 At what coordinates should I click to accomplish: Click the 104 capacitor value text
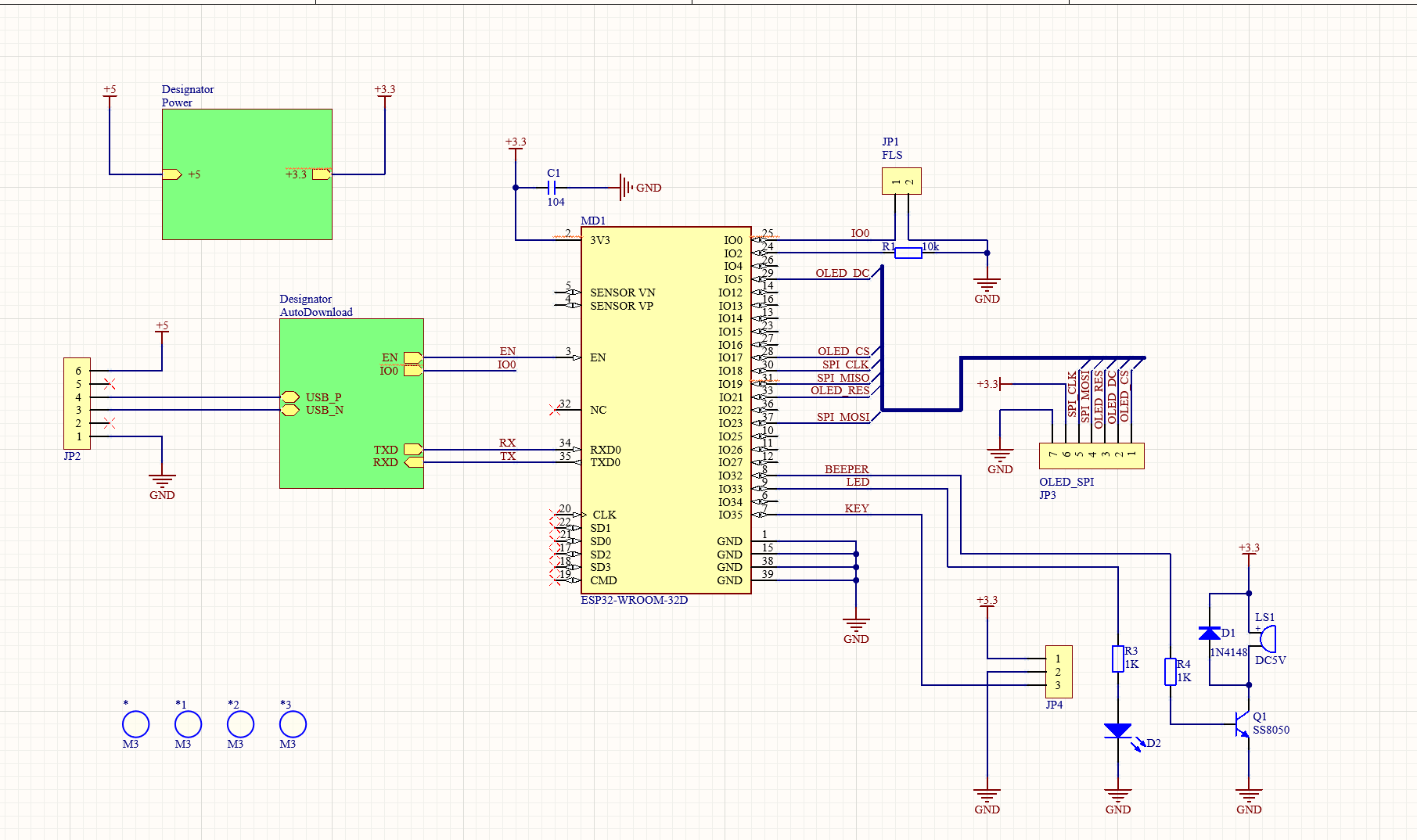556,202
